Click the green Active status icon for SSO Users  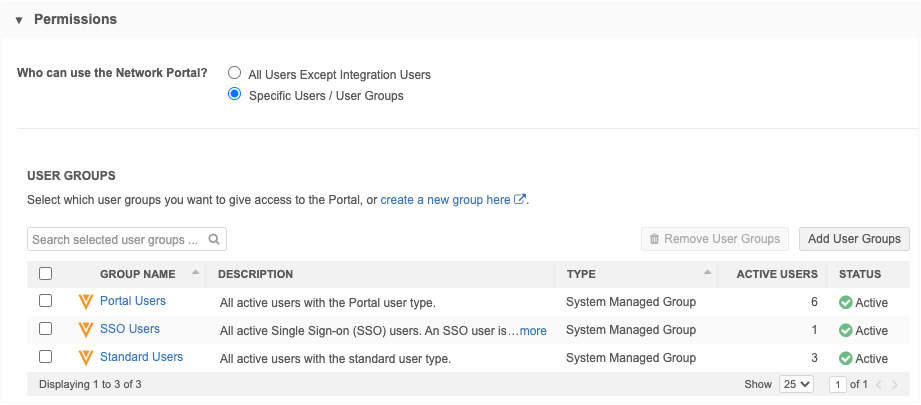pyautogui.click(x=845, y=330)
